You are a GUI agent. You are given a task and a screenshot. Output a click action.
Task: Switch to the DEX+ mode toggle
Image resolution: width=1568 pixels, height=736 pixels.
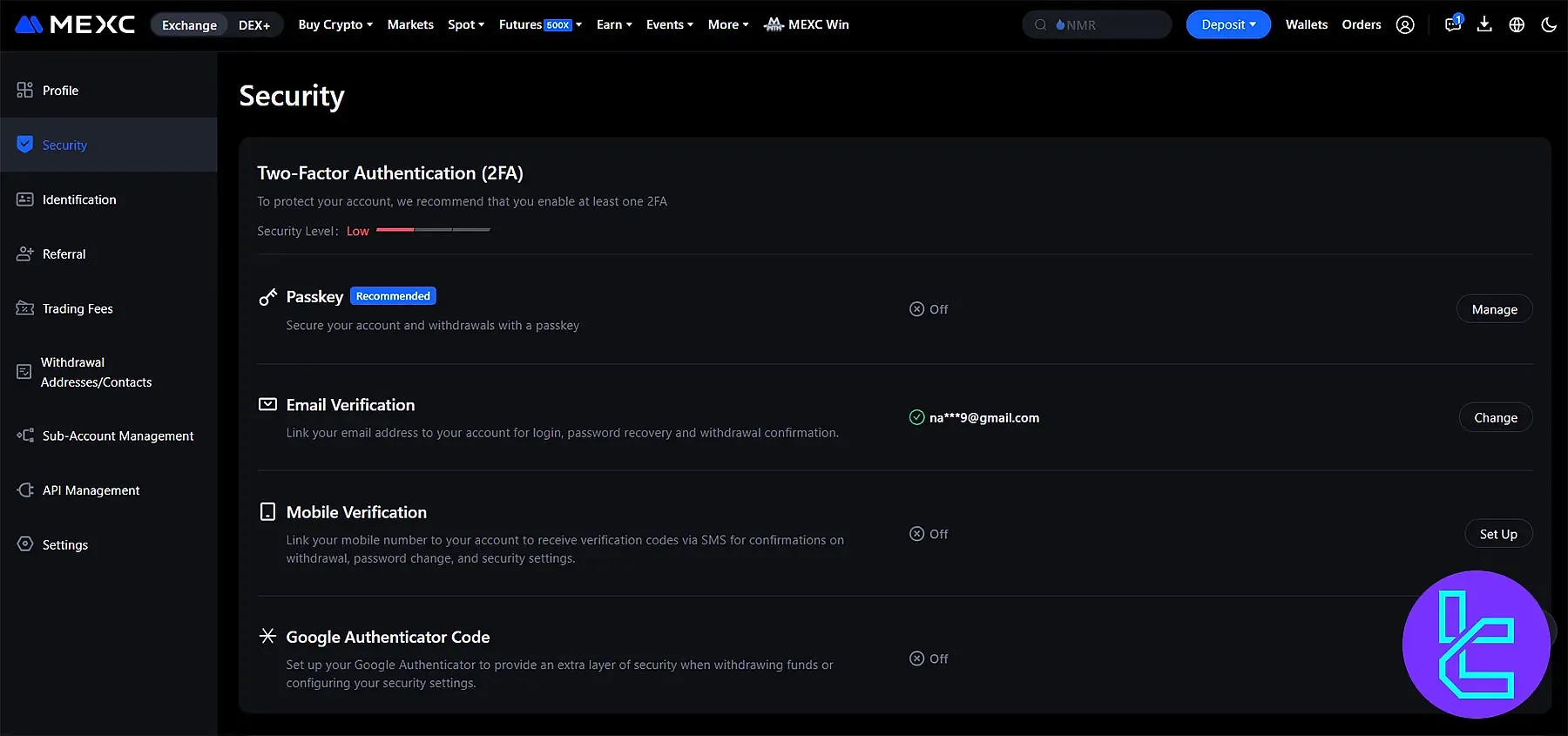254,25
